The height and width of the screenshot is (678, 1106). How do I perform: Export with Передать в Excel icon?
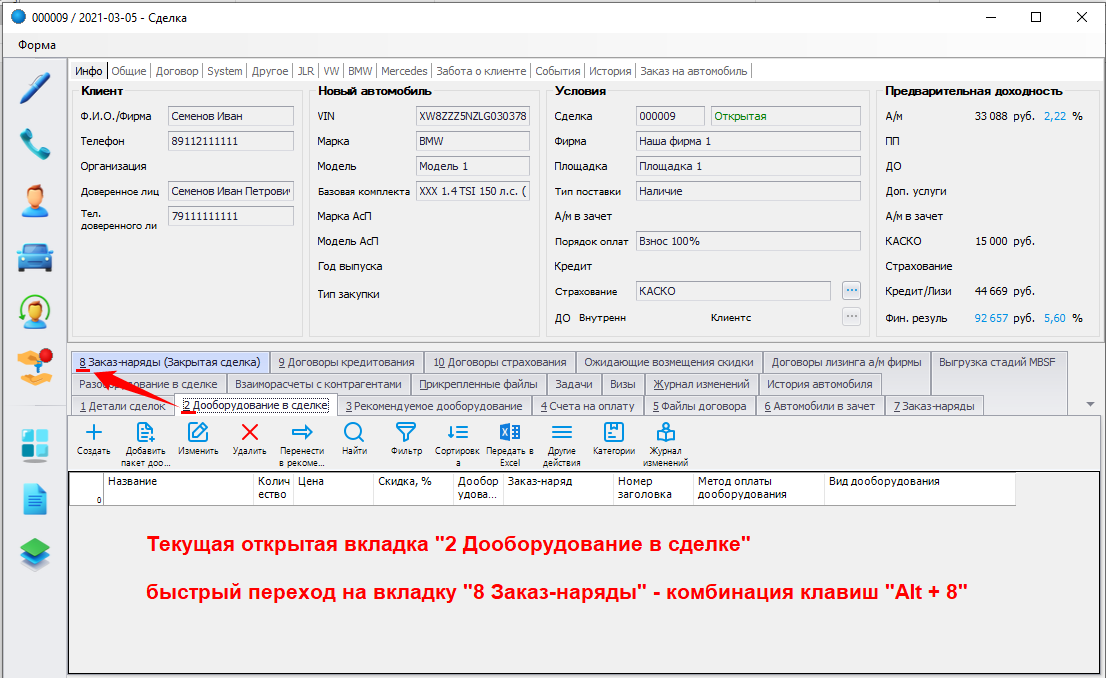pyautogui.click(x=510, y=432)
